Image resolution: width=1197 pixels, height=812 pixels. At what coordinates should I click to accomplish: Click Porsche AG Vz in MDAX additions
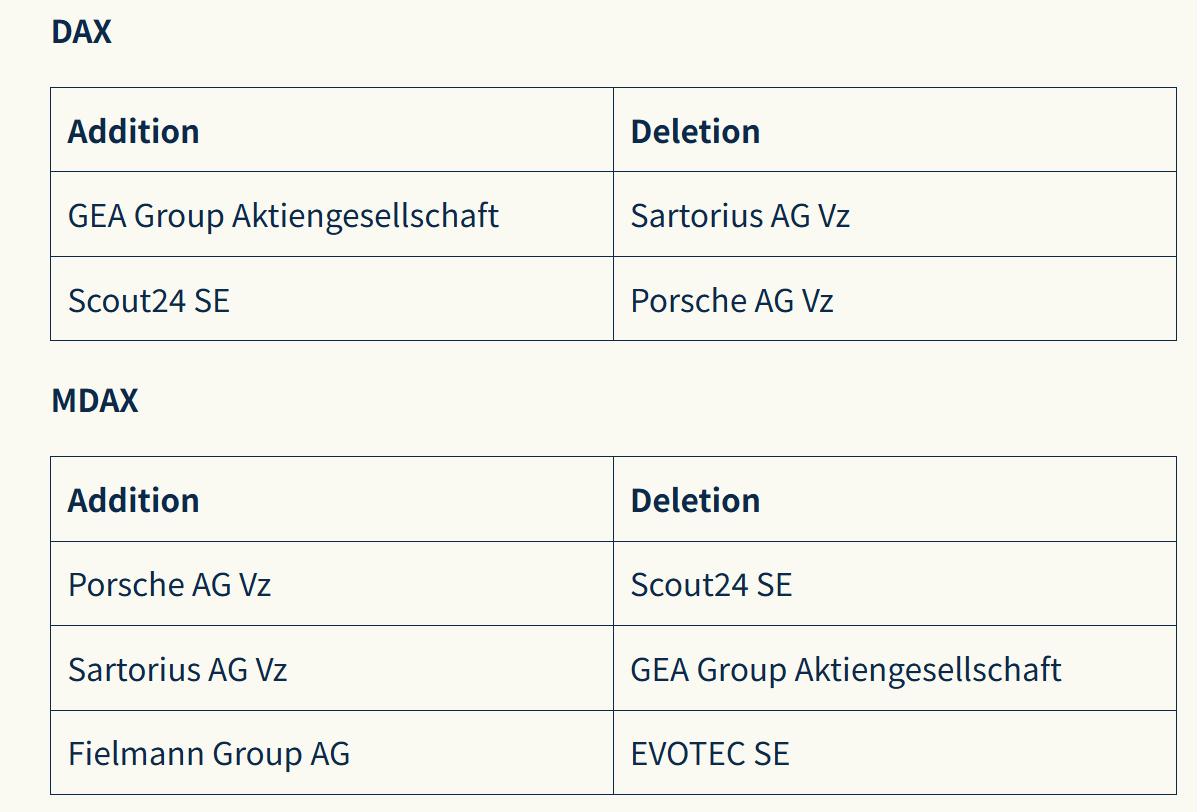coord(169,584)
